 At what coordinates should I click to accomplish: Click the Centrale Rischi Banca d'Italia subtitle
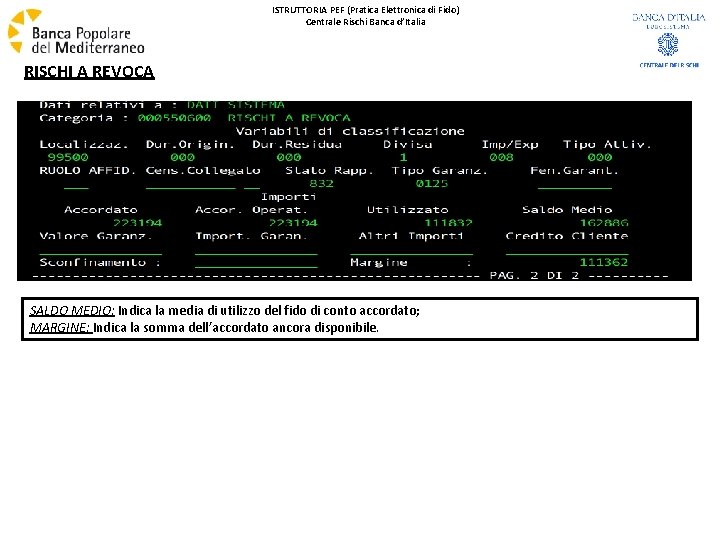point(366,22)
